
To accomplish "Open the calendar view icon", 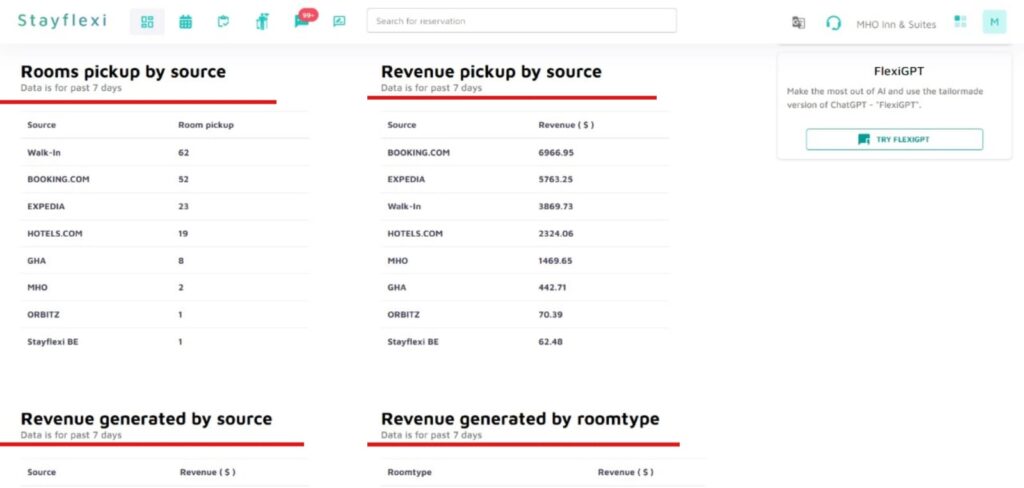I will pos(185,22).
